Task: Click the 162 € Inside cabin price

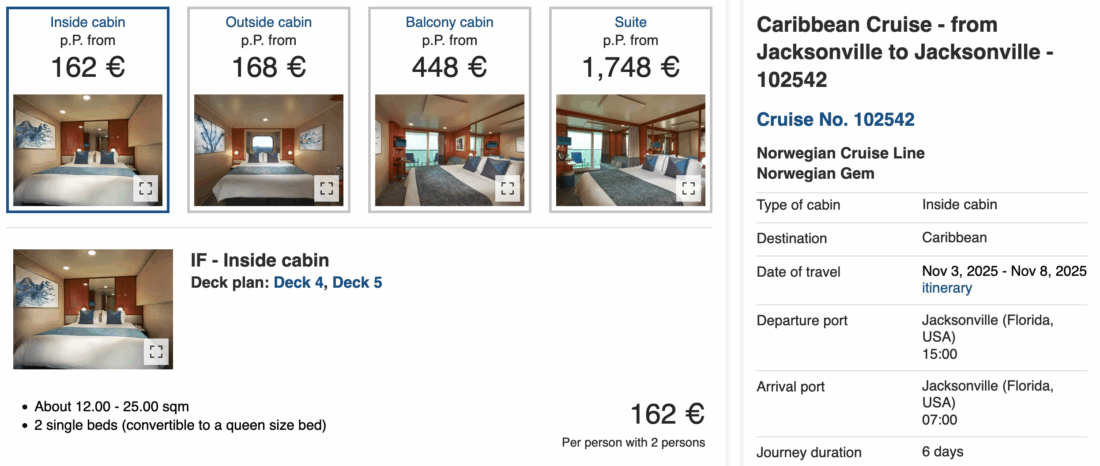Action: (x=88, y=67)
